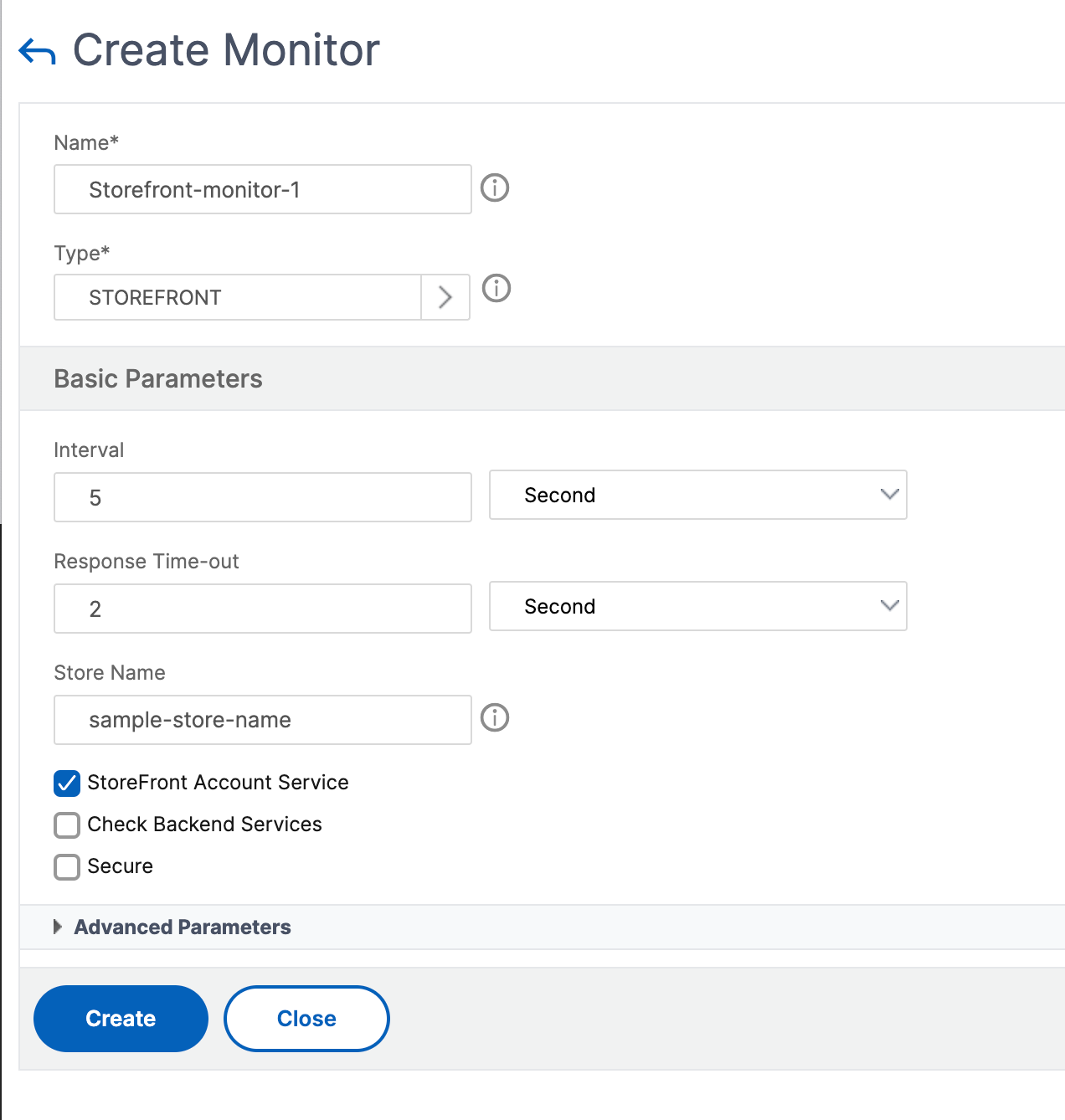
Task: Focus the Interval value field
Action: click(263, 497)
